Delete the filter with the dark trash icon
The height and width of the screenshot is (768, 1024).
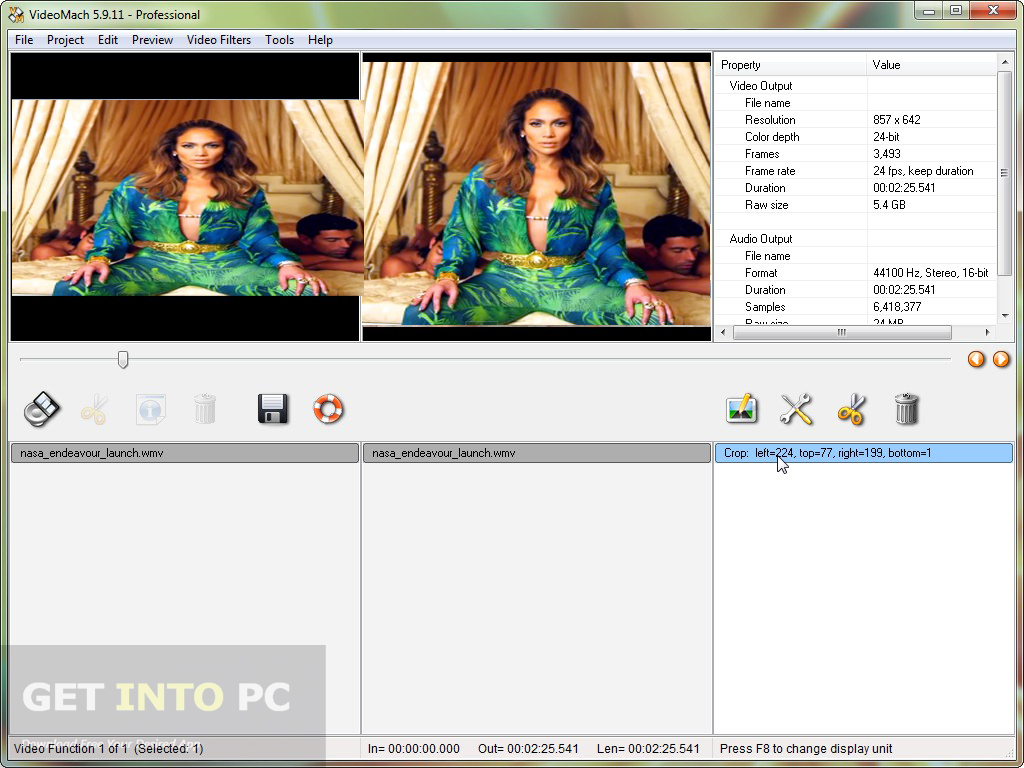point(906,409)
